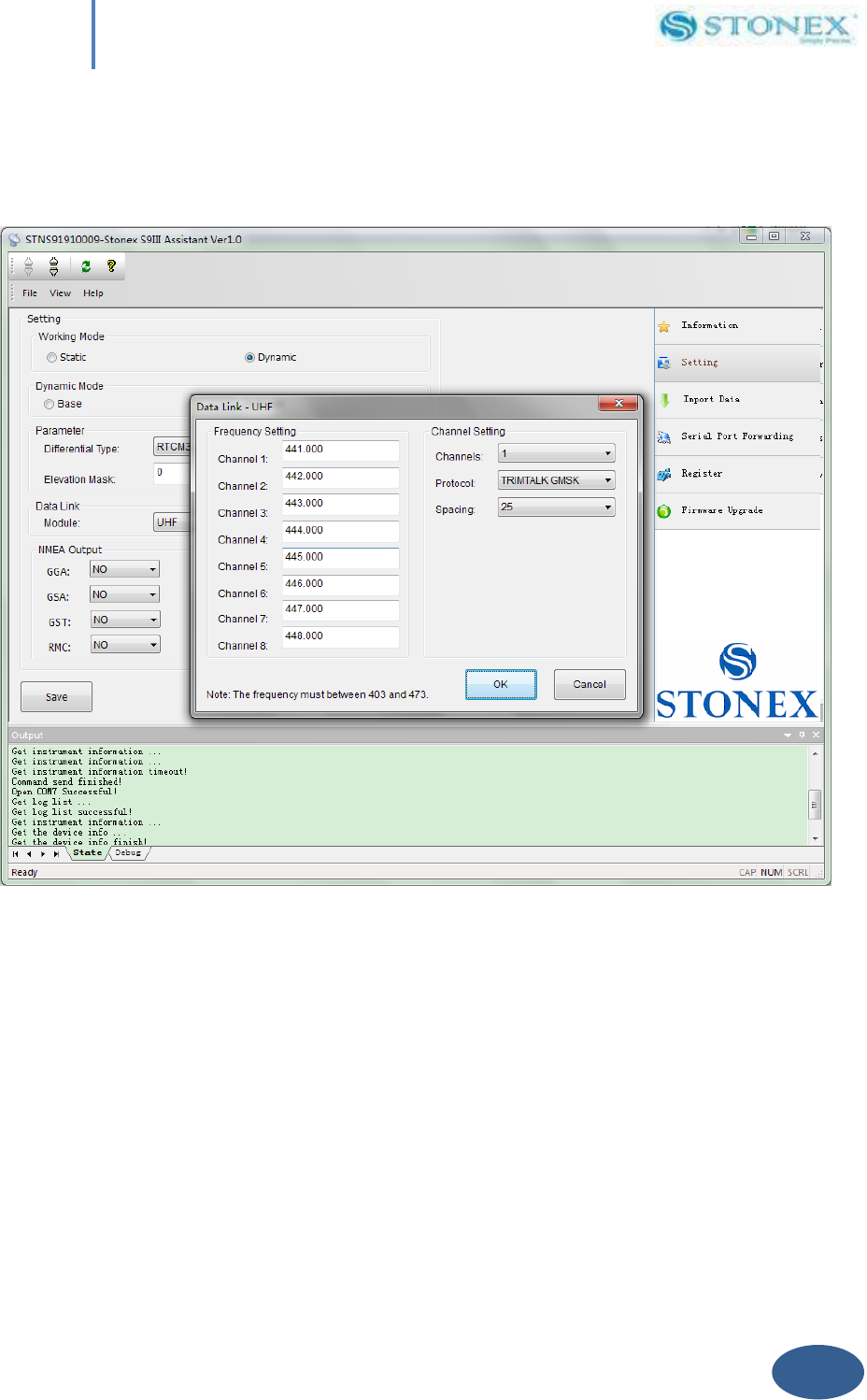Image resolution: width=867 pixels, height=1400 pixels.
Task: Click the previous-tab navigation arrow in Output
Action: coord(29,853)
